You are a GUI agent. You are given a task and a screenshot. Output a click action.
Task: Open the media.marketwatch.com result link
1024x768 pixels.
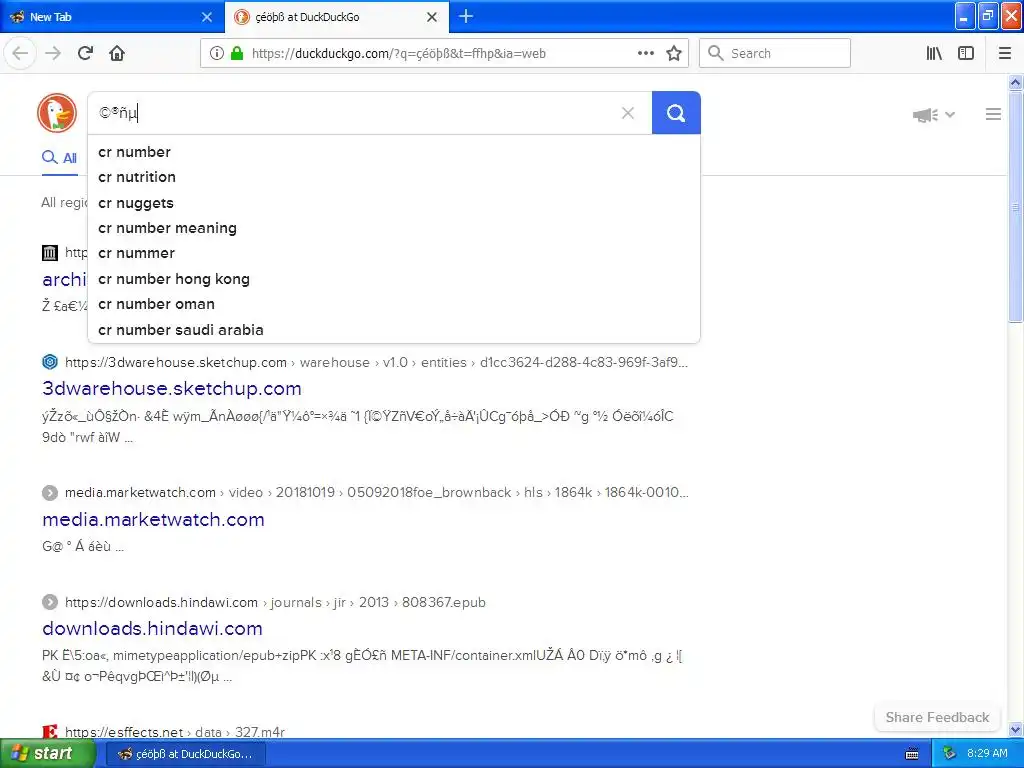153,520
